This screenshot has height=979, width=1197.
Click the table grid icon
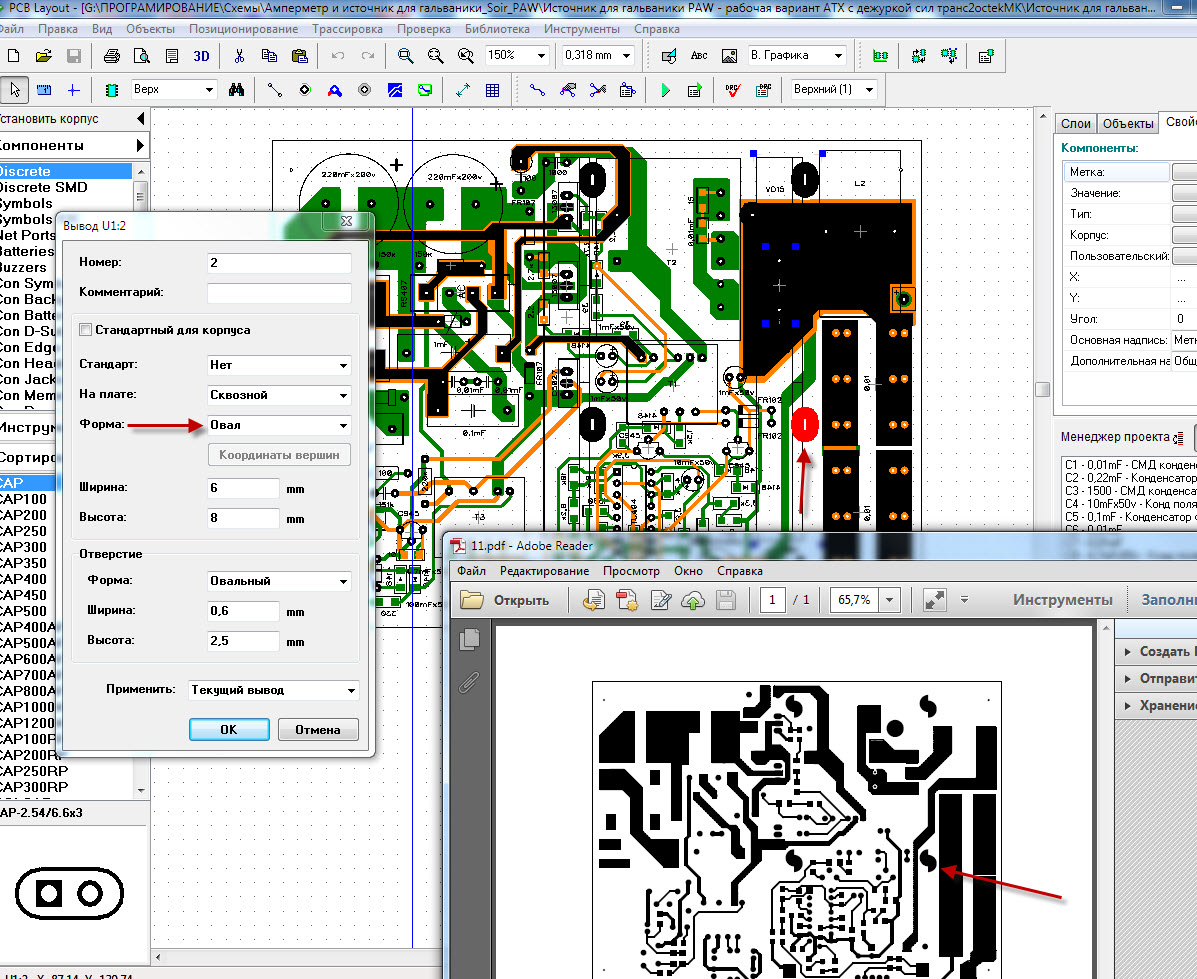point(492,90)
